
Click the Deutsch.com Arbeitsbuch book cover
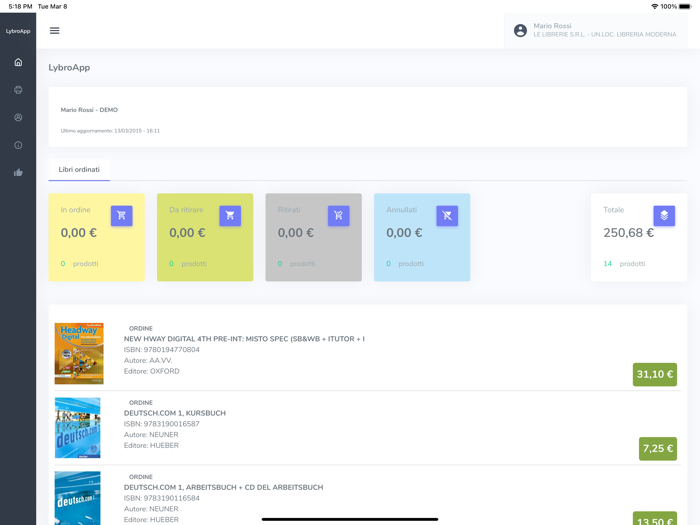click(x=78, y=498)
